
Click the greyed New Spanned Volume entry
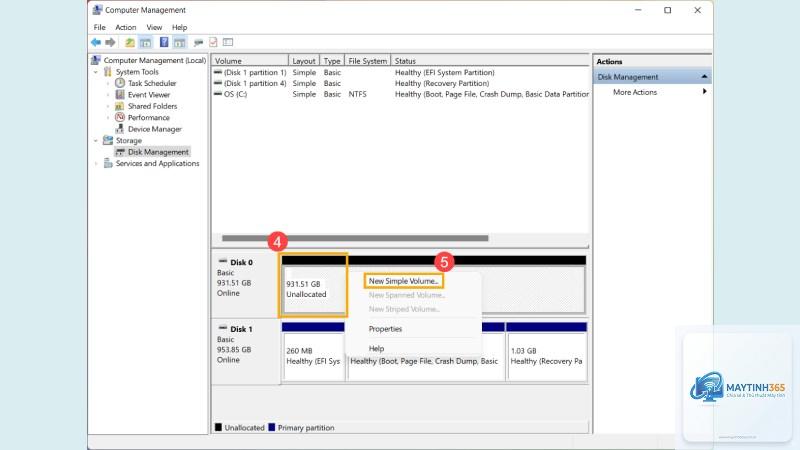coord(407,295)
